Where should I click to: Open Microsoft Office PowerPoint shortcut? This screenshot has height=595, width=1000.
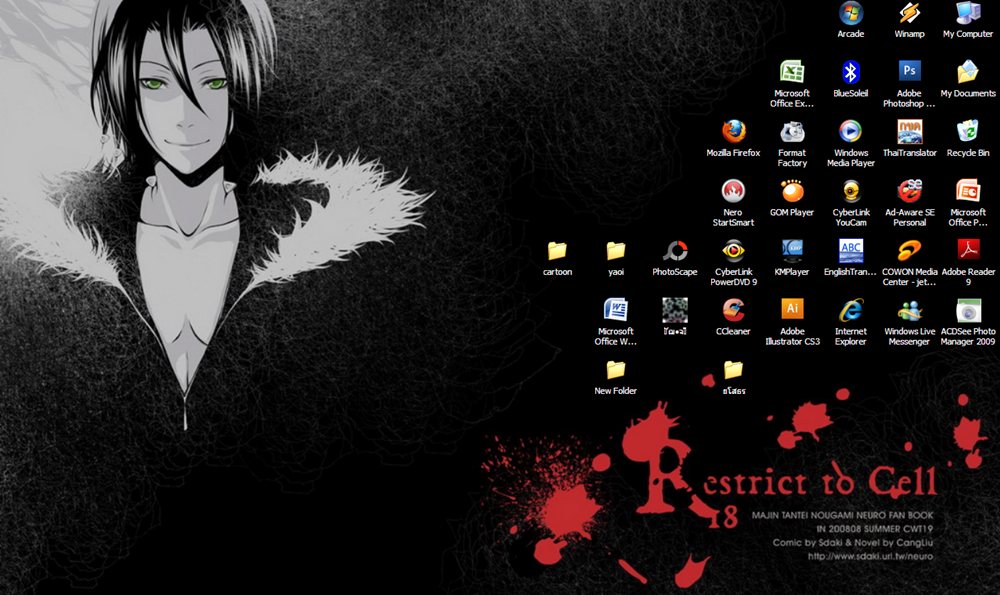(968, 191)
